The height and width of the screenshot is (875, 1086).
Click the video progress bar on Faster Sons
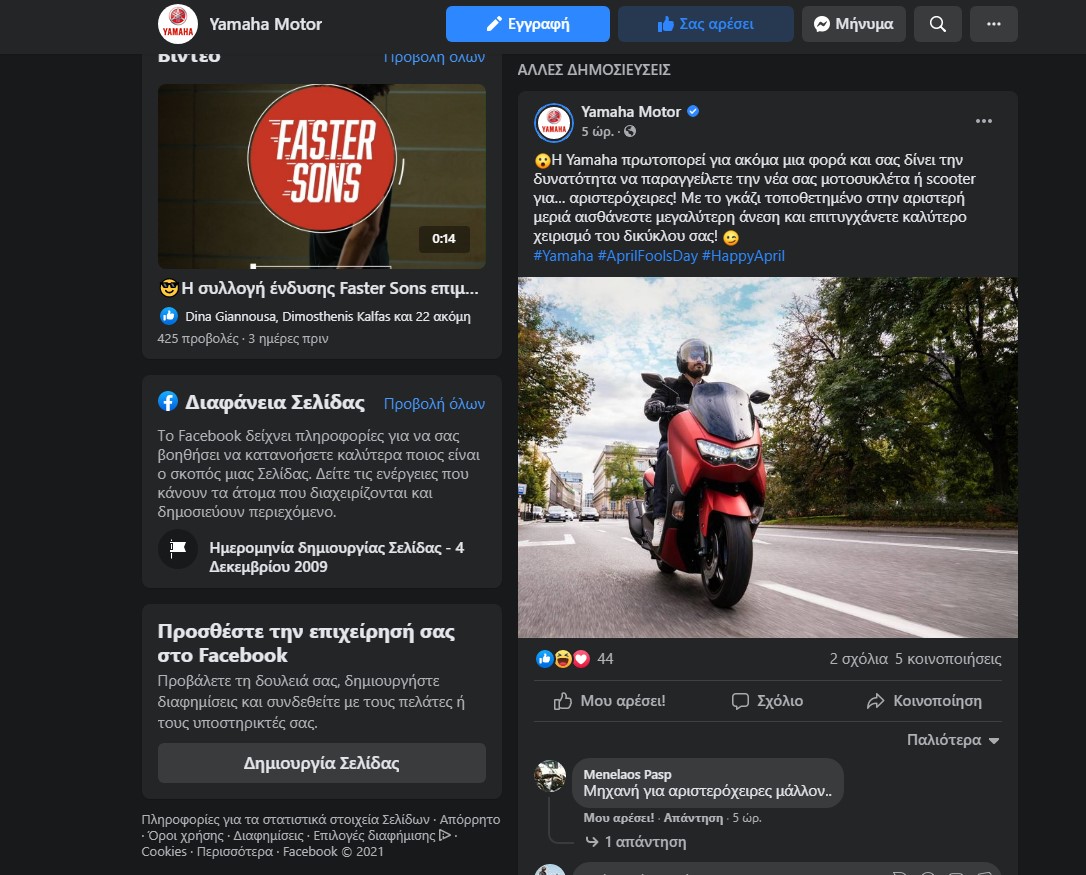click(321, 266)
